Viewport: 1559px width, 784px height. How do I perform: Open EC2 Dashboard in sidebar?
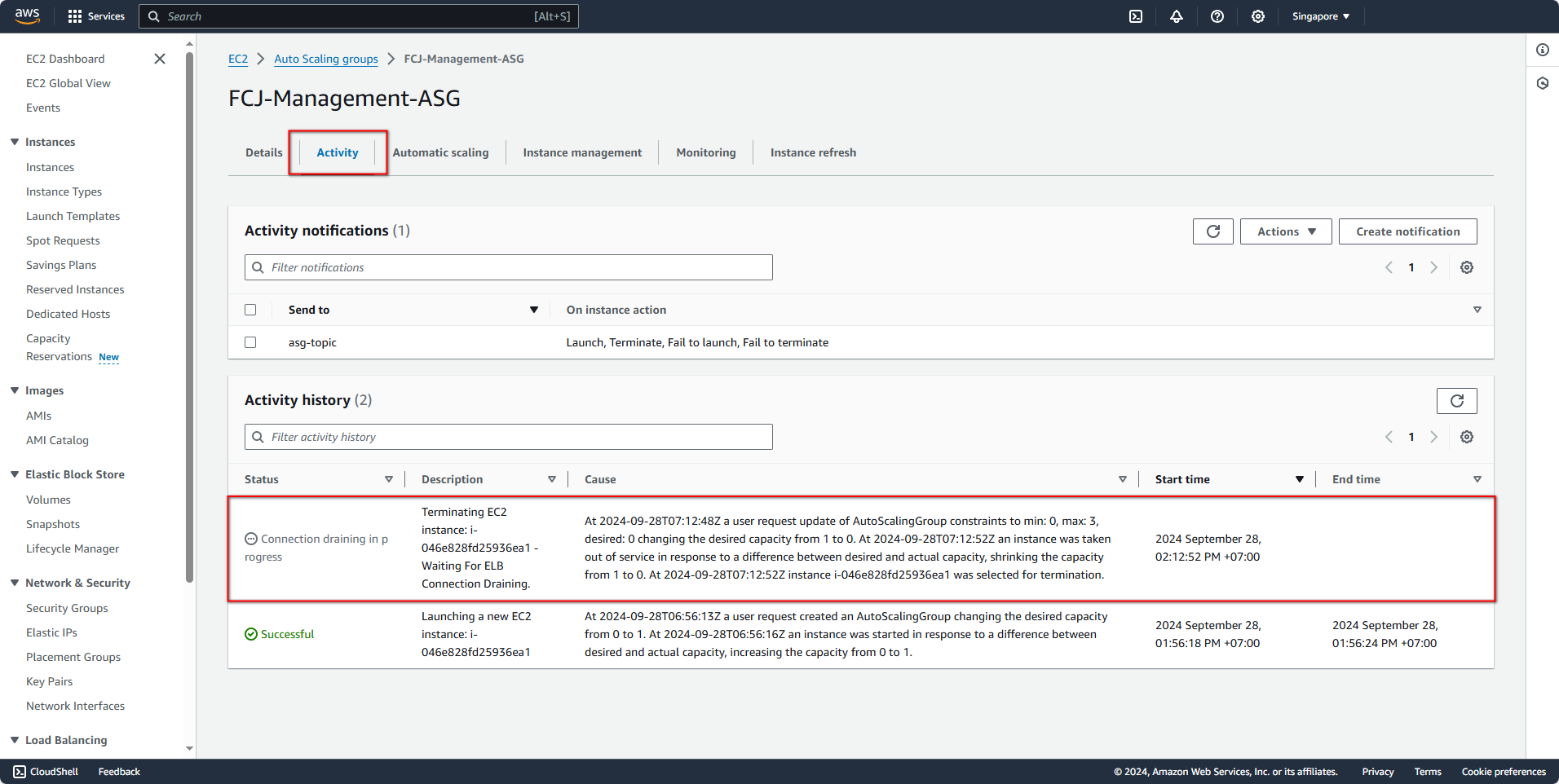(x=65, y=59)
